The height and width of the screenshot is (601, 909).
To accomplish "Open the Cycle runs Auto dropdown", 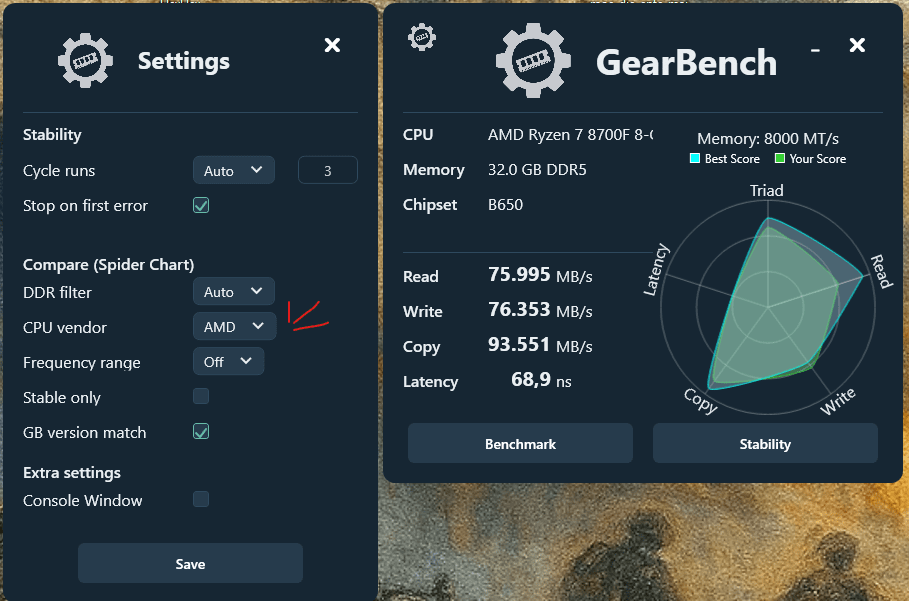I will pos(234,170).
